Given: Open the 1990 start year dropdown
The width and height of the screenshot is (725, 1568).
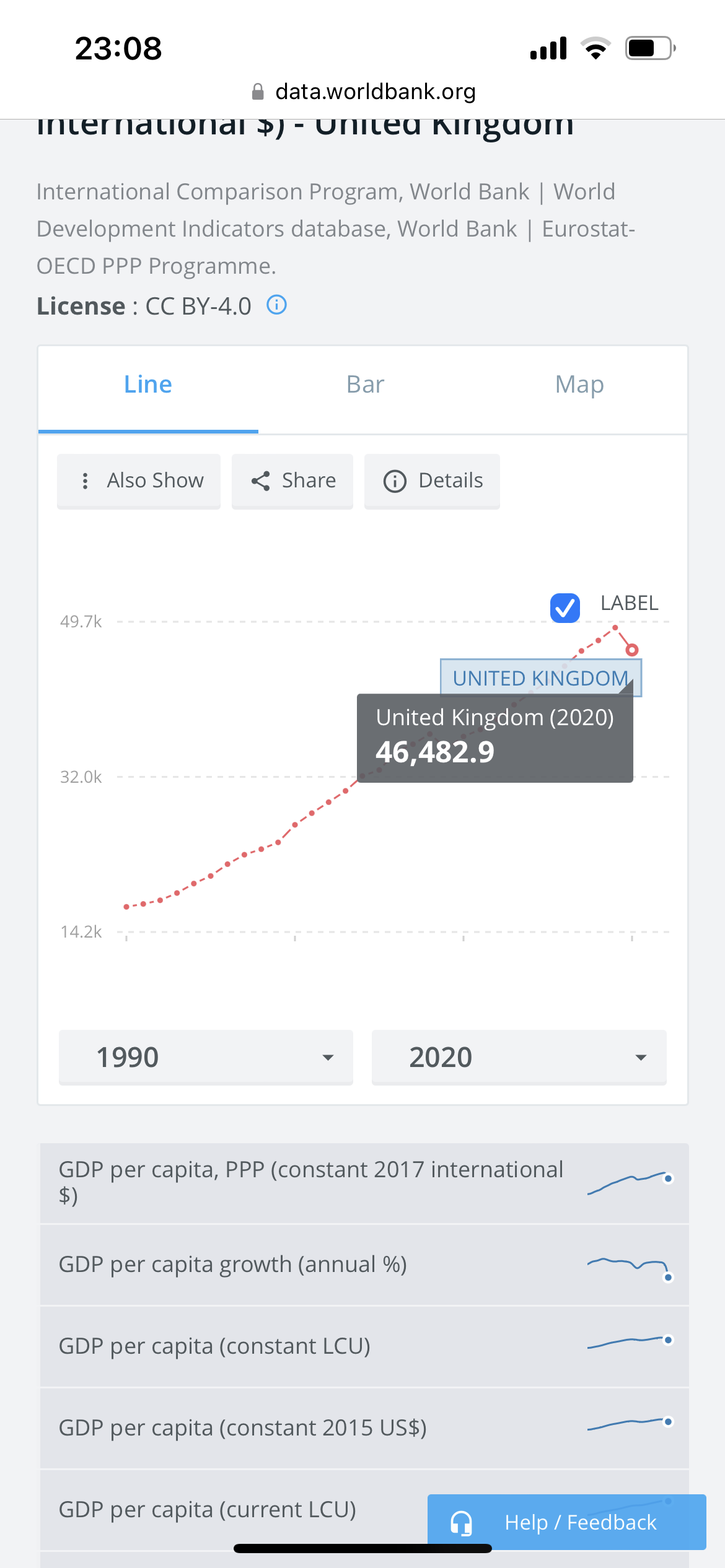Looking at the screenshot, I should [x=206, y=1057].
